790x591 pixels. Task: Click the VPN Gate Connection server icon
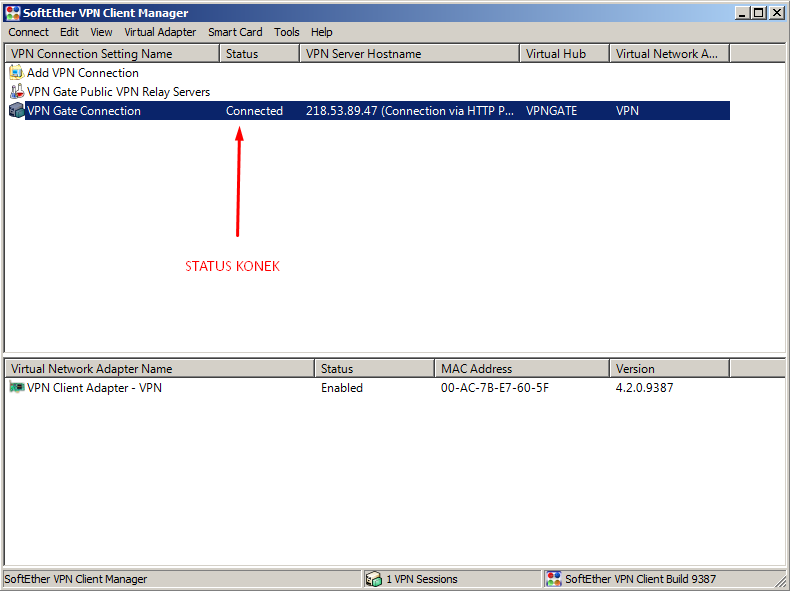[x=17, y=111]
